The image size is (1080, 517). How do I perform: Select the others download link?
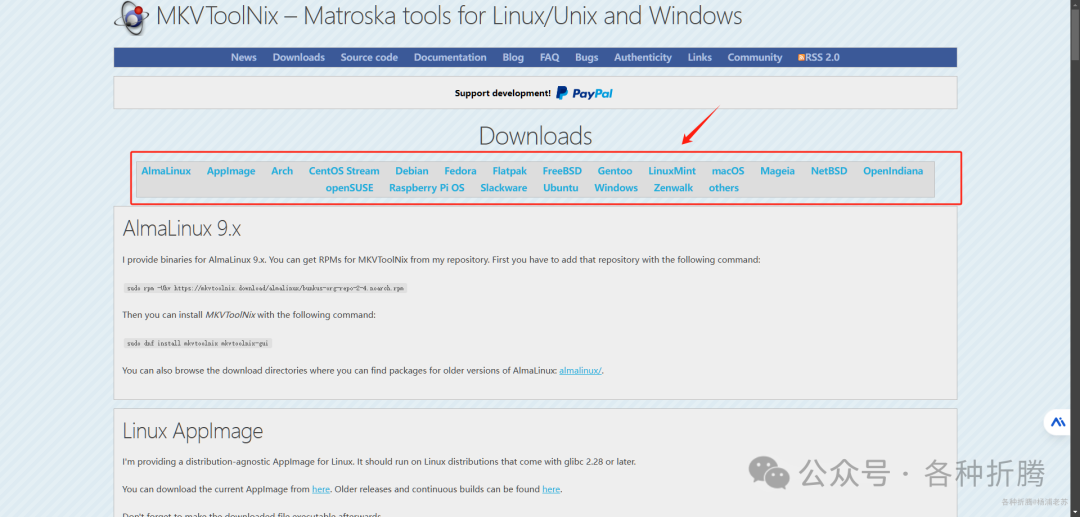[724, 187]
